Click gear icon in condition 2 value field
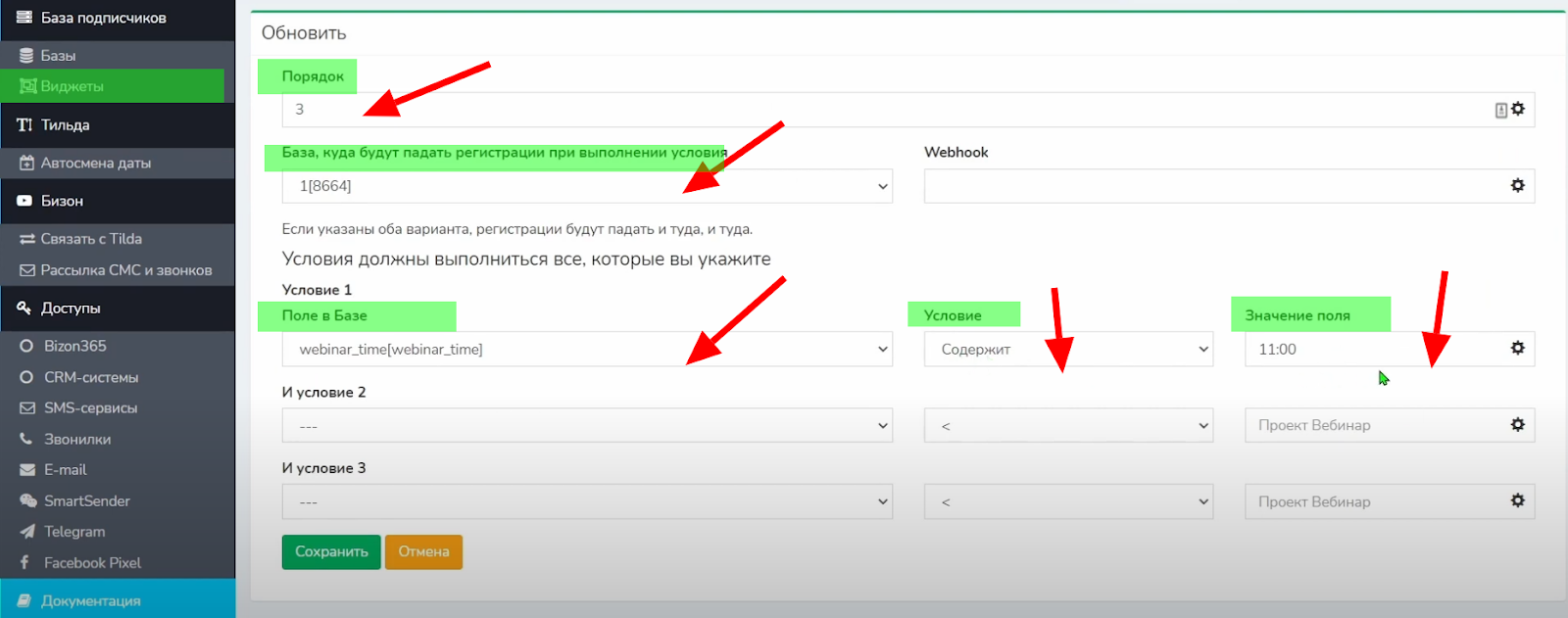 click(1517, 424)
